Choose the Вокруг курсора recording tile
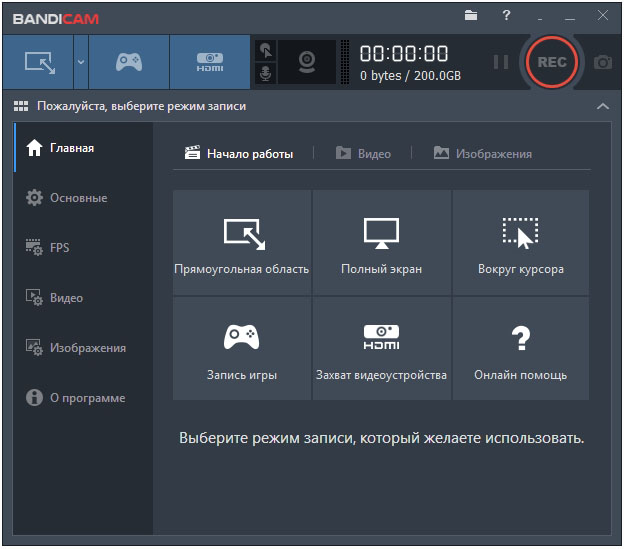The image size is (624, 549). (520, 244)
